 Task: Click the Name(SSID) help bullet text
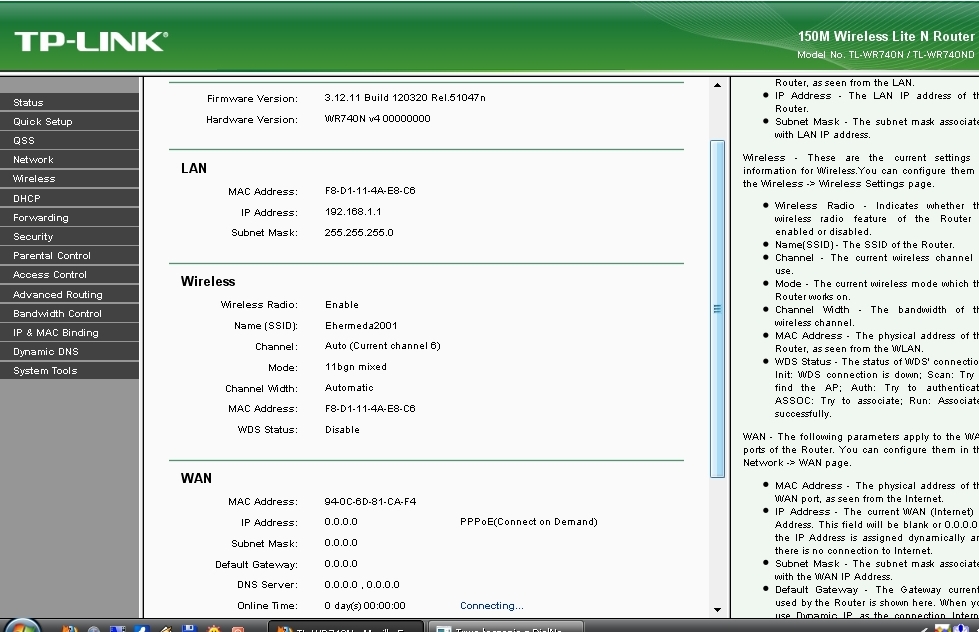point(864,245)
